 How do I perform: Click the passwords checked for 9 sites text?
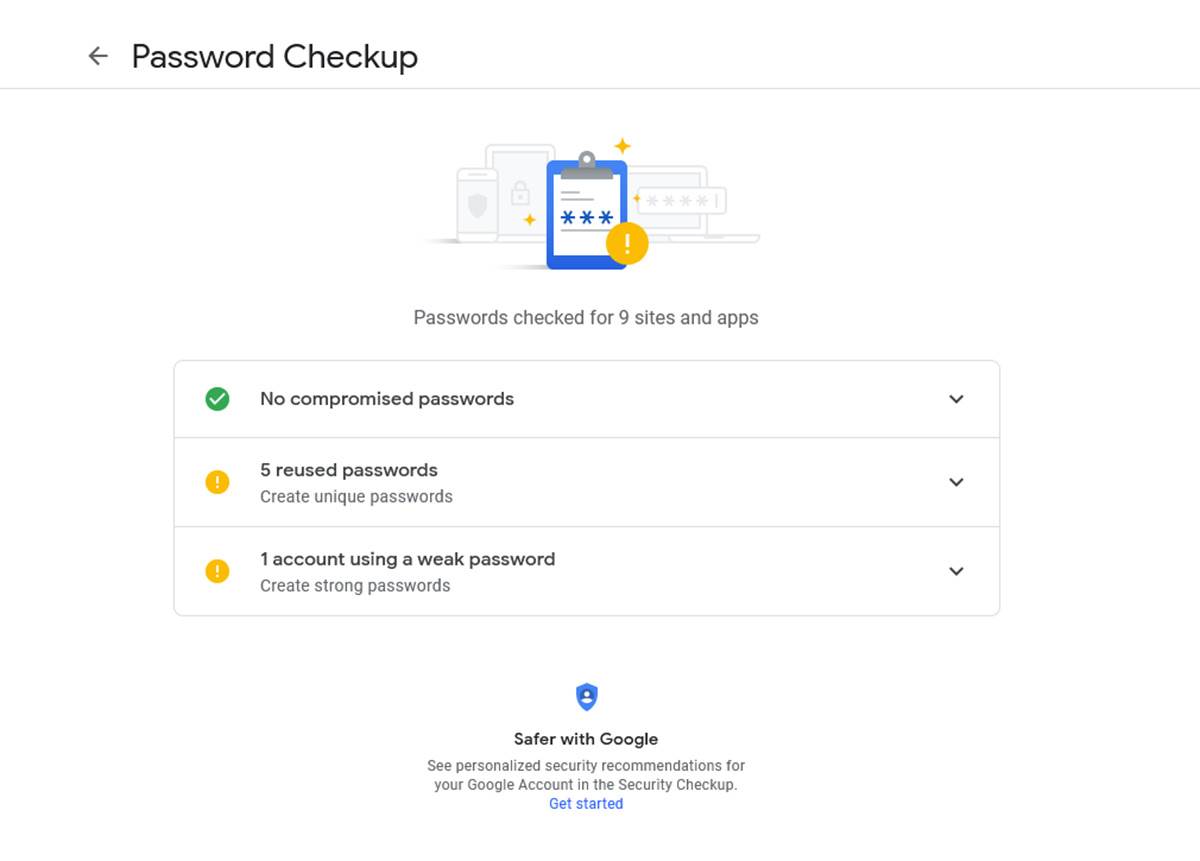click(x=586, y=317)
